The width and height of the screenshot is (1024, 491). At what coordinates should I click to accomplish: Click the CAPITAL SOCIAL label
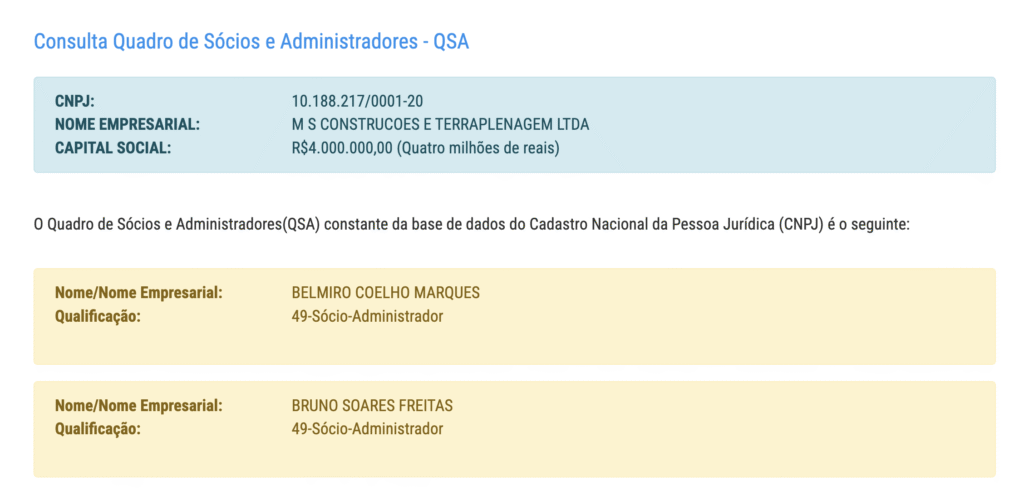point(113,149)
